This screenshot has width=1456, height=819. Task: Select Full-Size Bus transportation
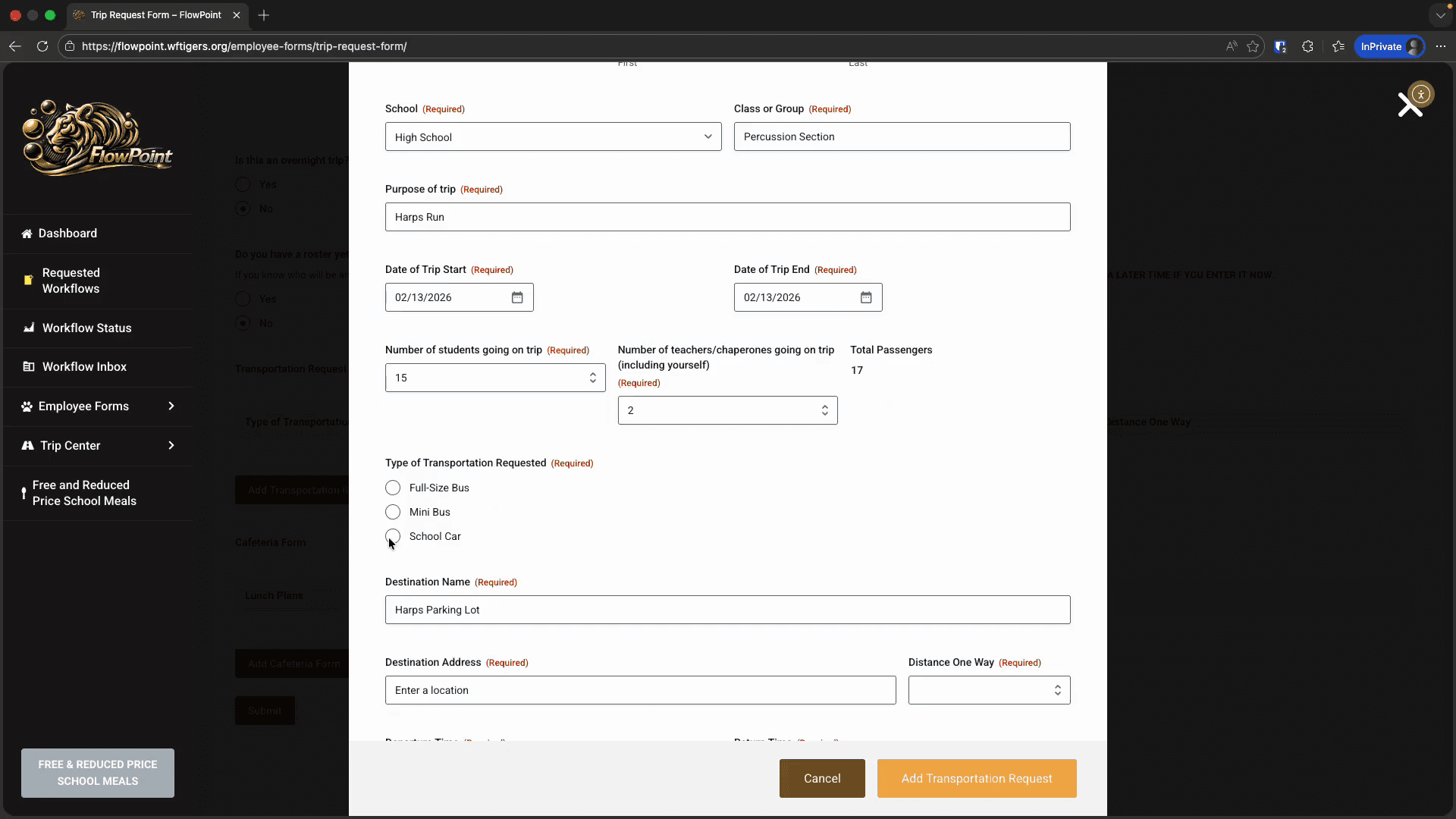393,488
